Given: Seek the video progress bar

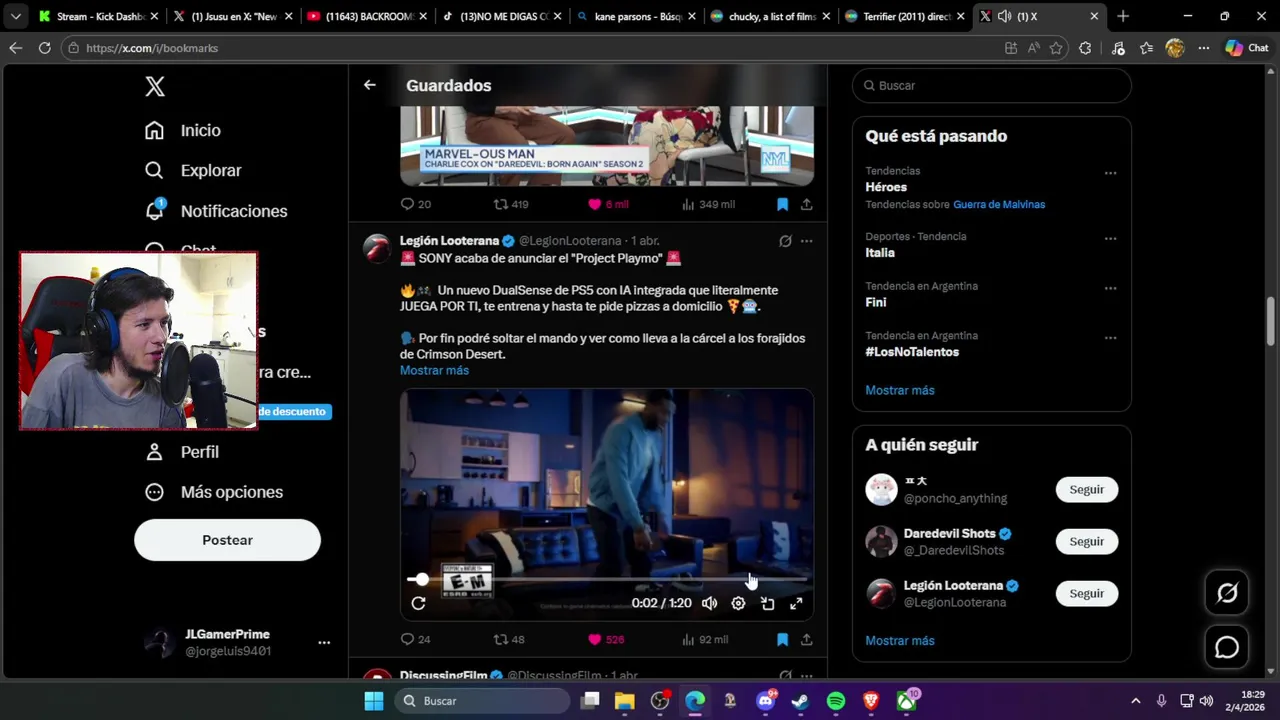Looking at the screenshot, I should click(x=607, y=579).
